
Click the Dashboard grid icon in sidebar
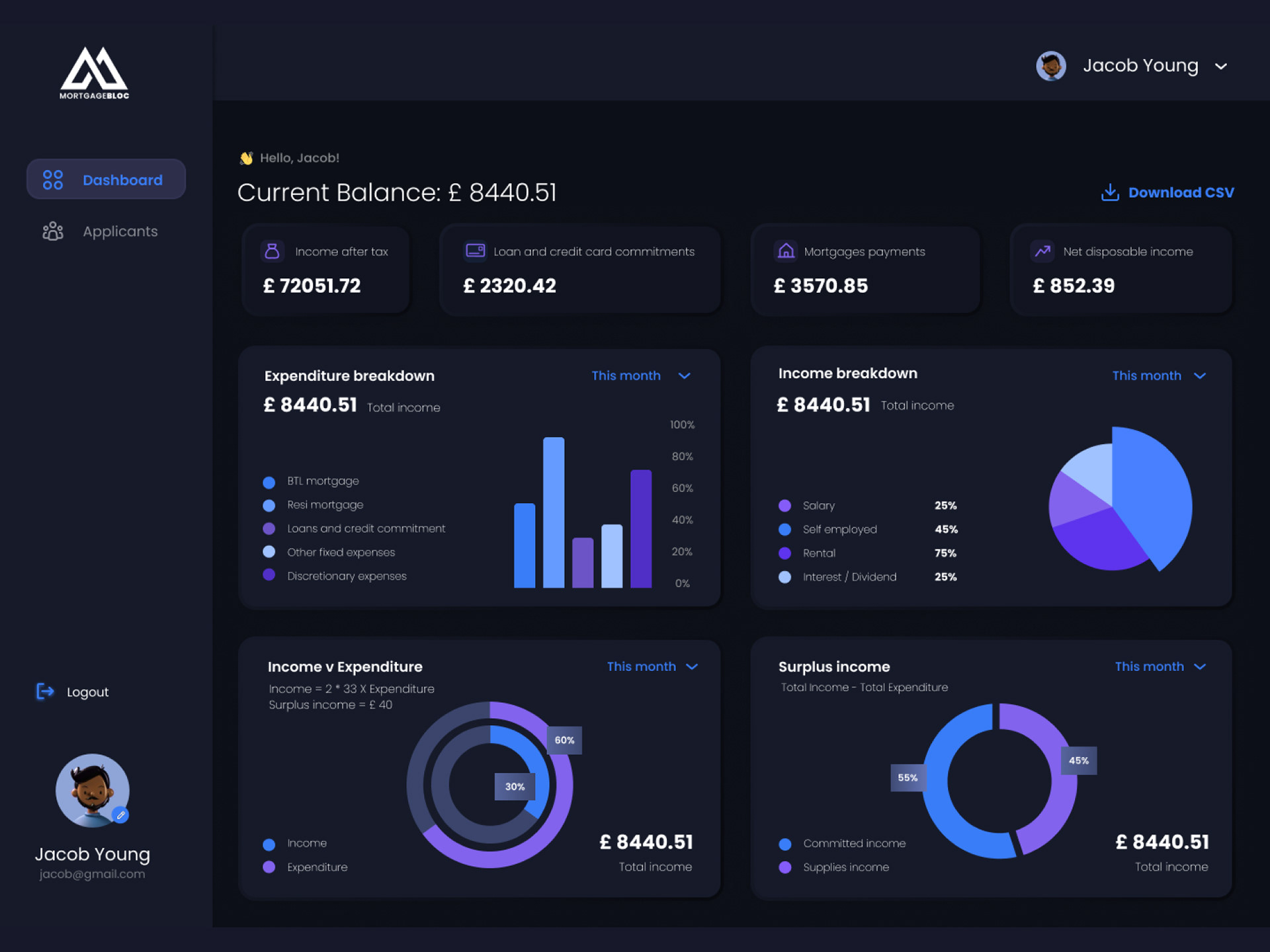pyautogui.click(x=53, y=180)
